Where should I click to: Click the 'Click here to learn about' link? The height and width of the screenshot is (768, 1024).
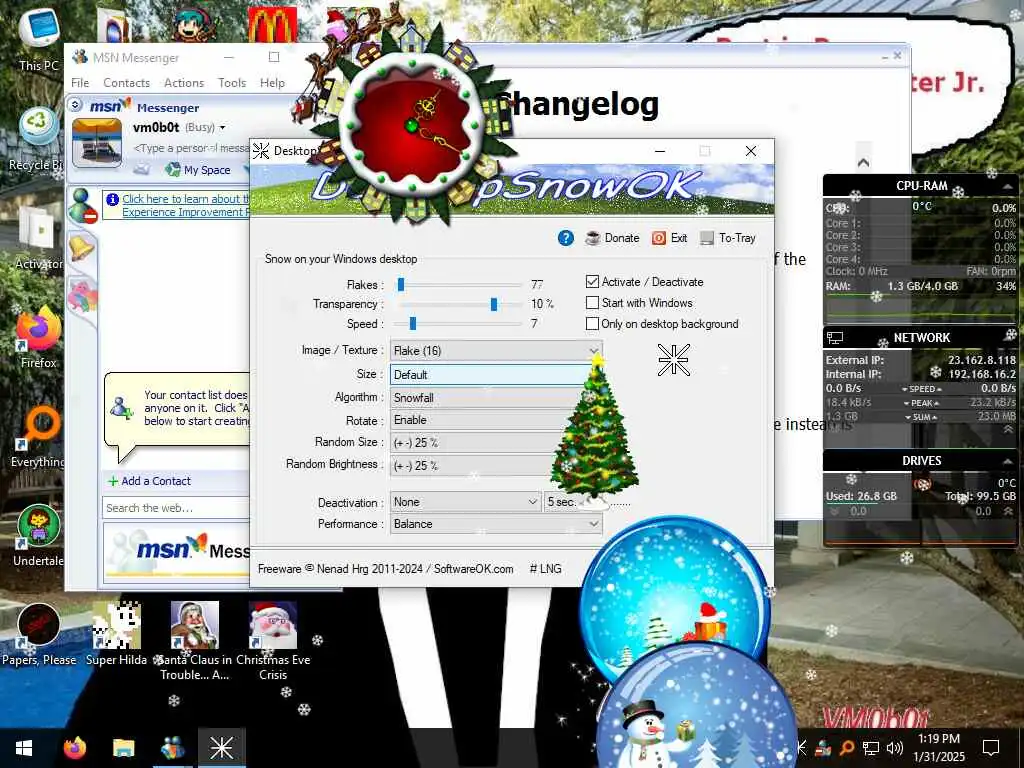pyautogui.click(x=185, y=199)
